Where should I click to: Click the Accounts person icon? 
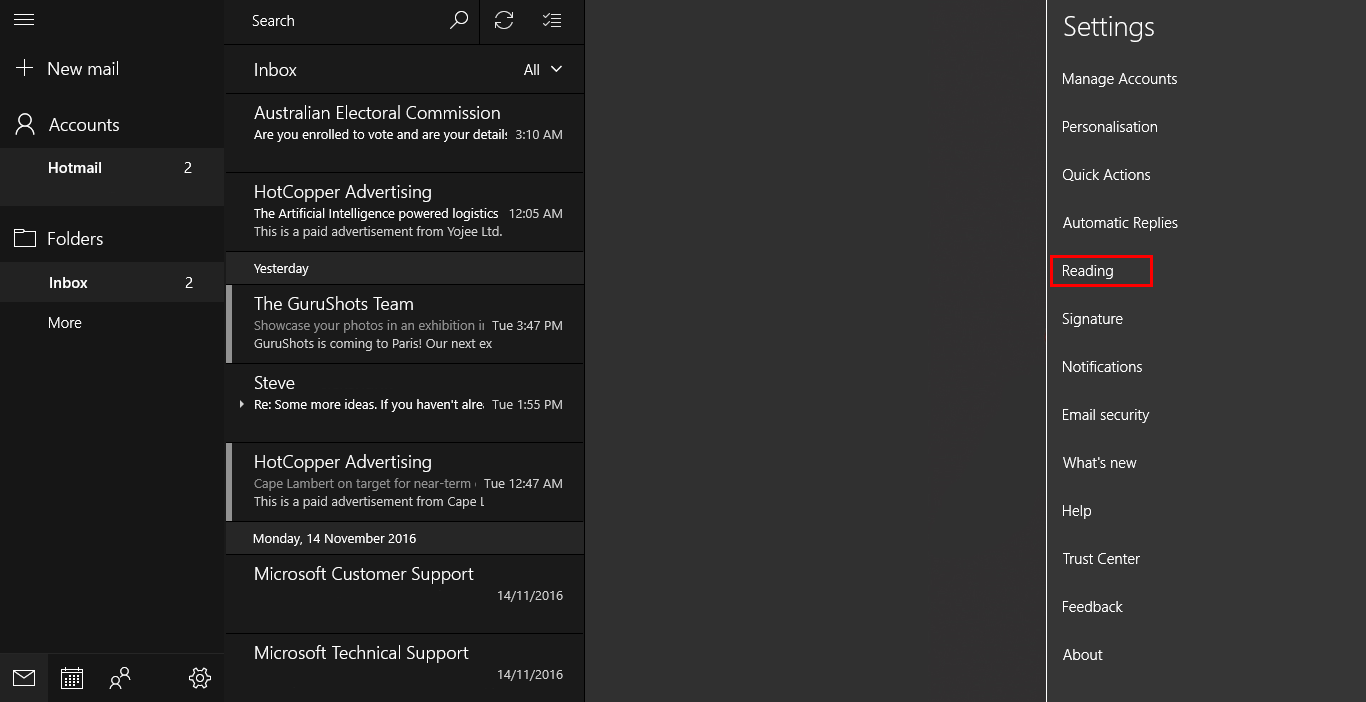(25, 124)
